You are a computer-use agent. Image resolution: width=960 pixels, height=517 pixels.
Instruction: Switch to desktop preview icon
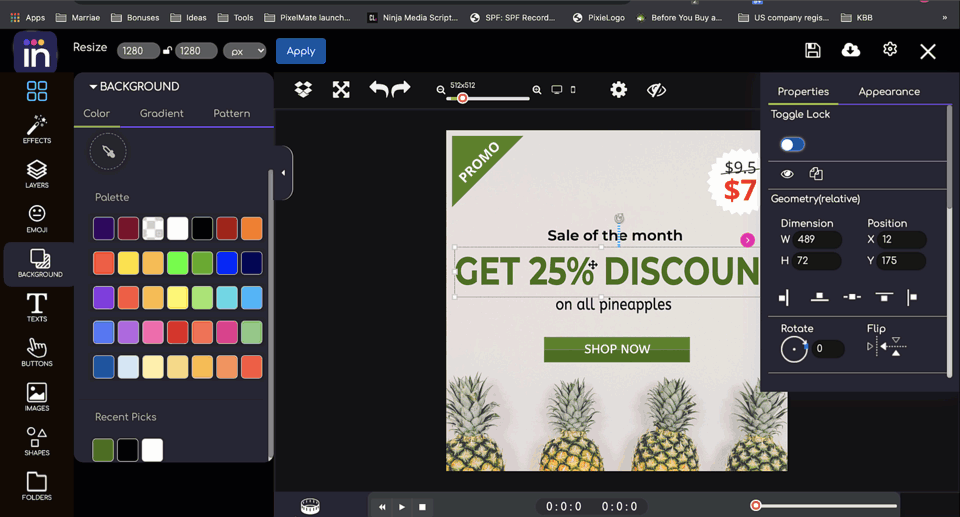pos(557,89)
